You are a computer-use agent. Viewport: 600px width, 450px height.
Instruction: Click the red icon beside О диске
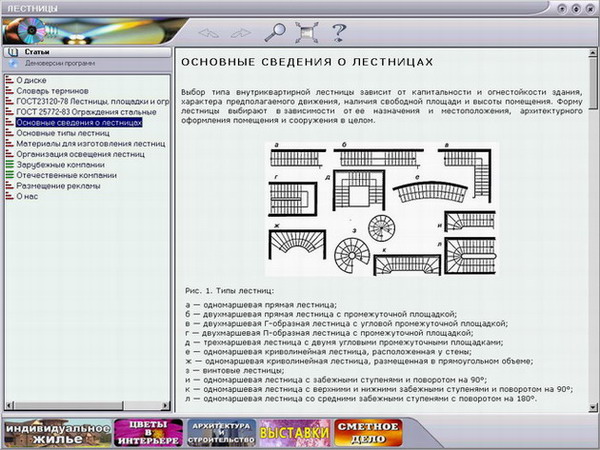9,80
